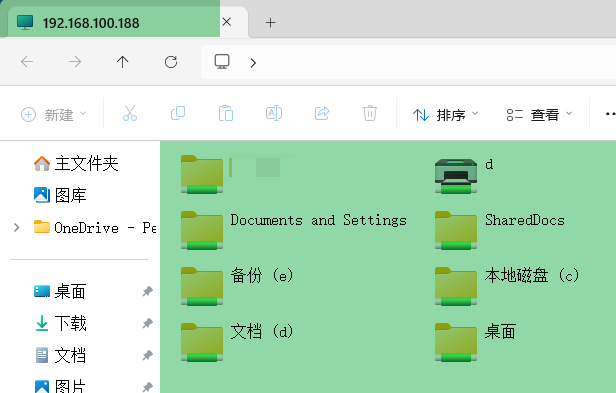Click the Paste clipboard icon
616x393 pixels.
(x=226, y=114)
